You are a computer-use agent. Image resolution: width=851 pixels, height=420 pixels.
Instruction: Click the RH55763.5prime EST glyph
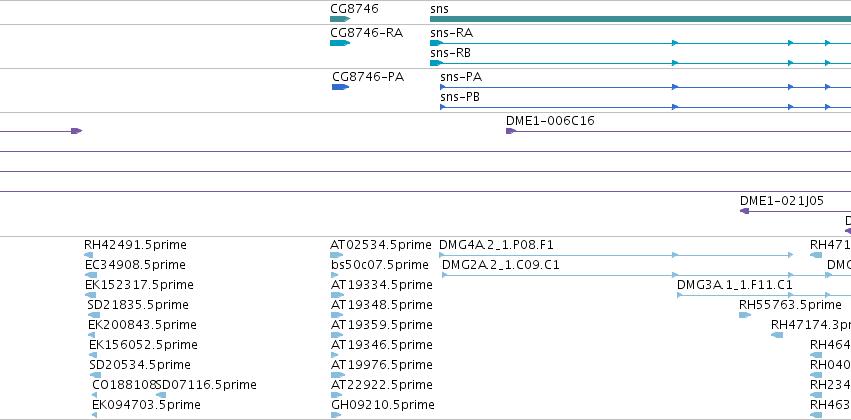pyautogui.click(x=745, y=315)
